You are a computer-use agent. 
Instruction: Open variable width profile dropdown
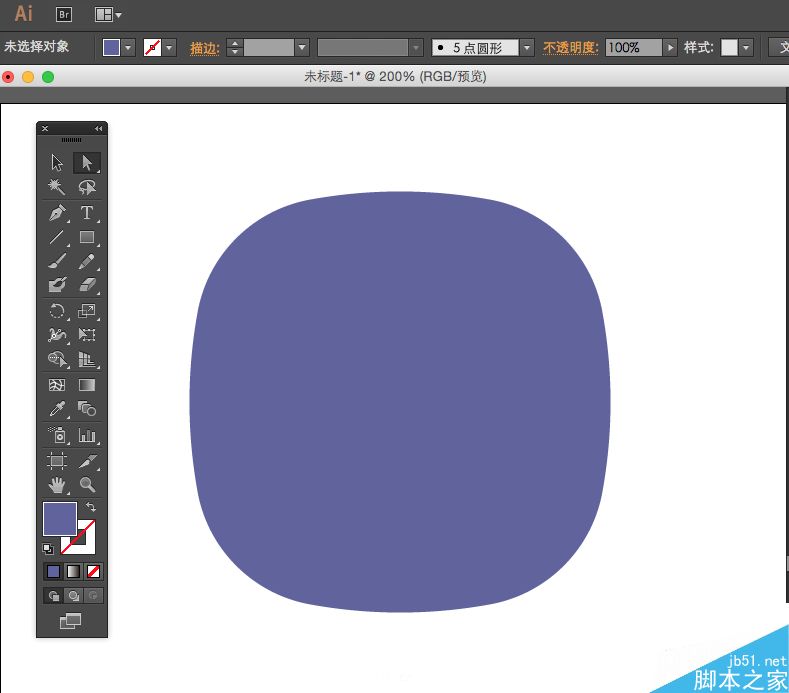pos(416,48)
